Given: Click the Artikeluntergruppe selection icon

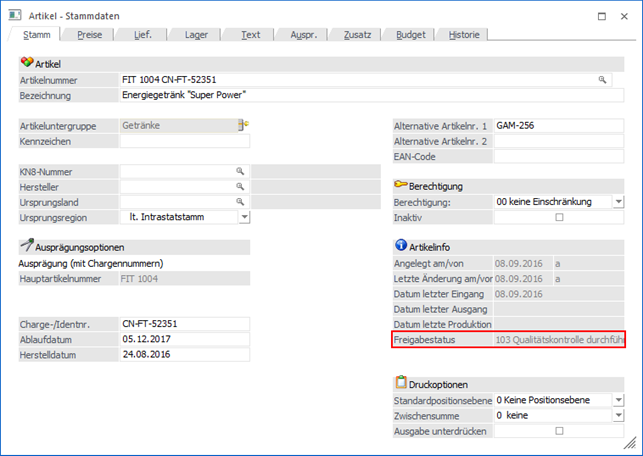Looking at the screenshot, I should pos(242,125).
